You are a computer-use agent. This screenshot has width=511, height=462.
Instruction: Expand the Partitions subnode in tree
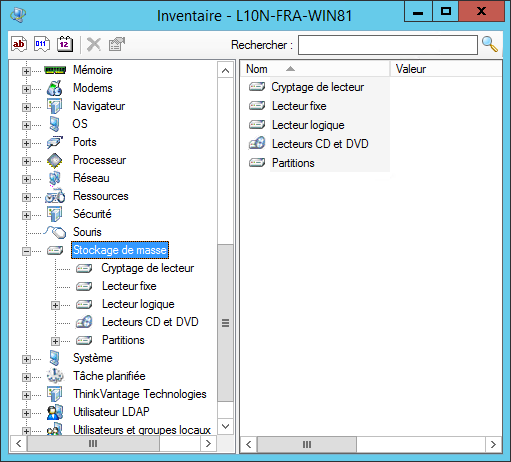pos(55,341)
